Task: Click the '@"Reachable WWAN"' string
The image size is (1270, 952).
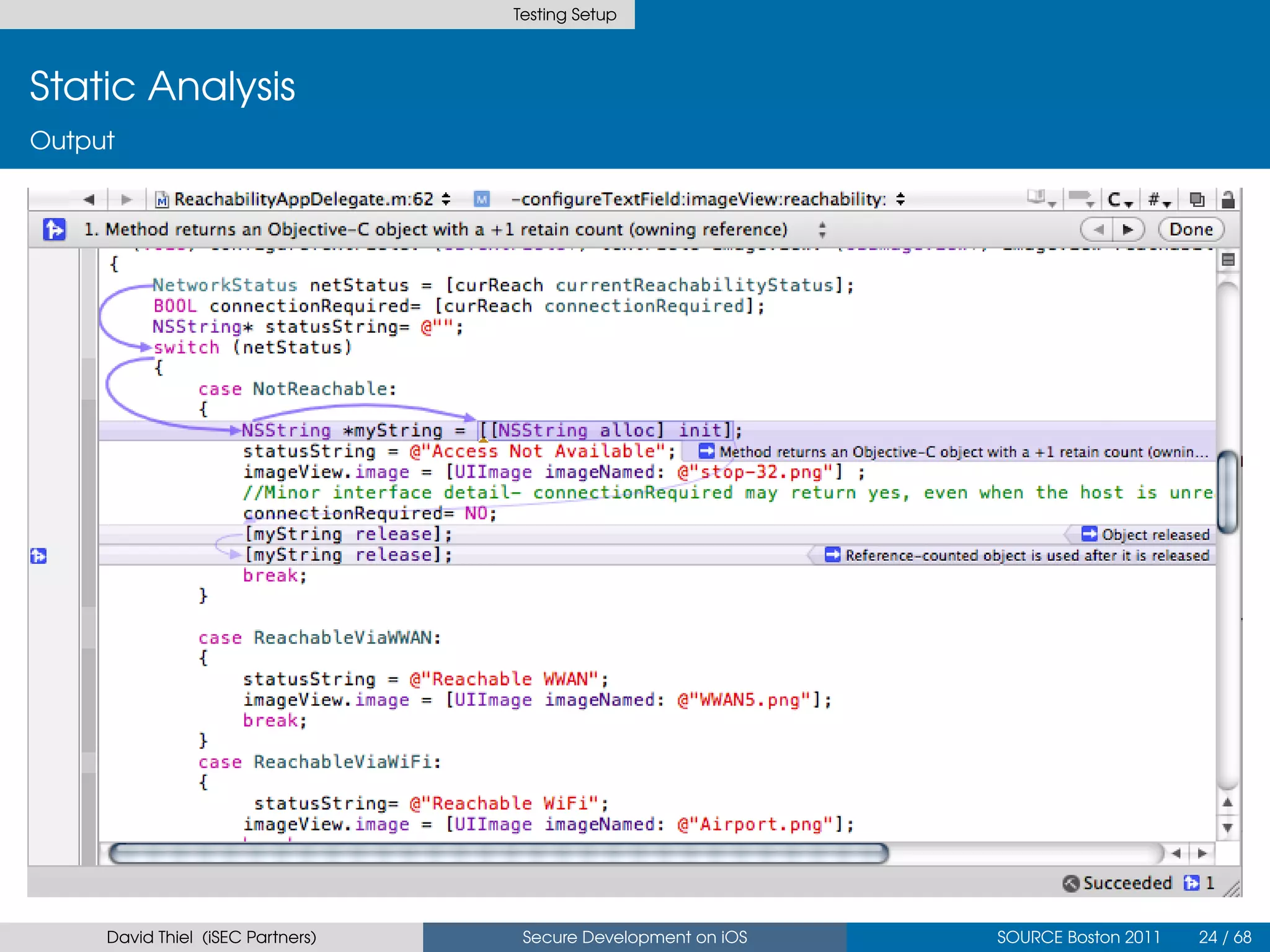Action: [504, 679]
